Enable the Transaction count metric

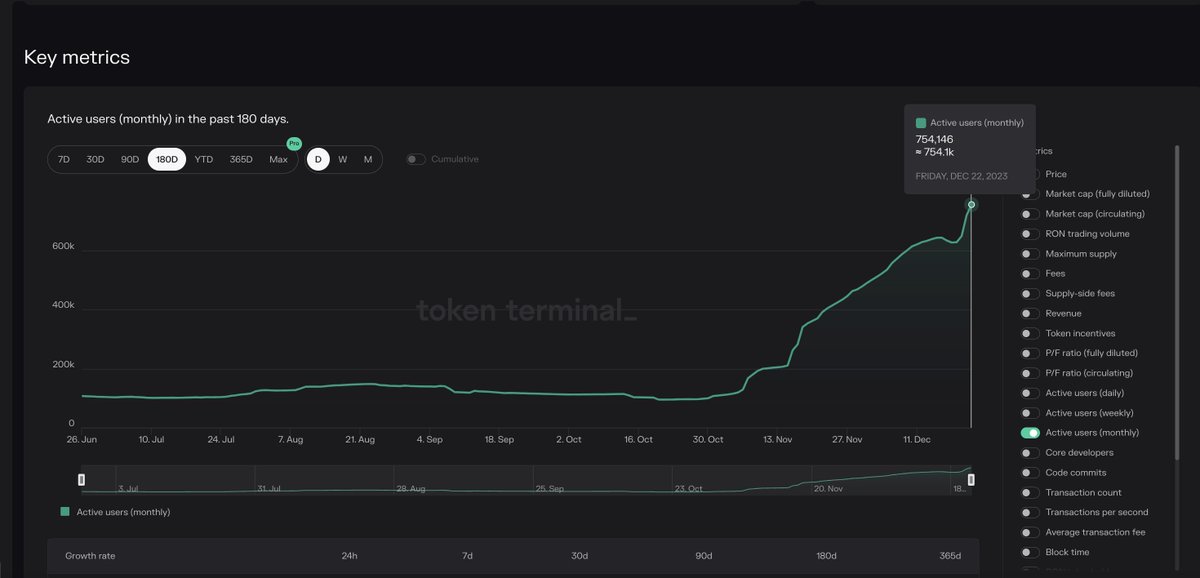tap(1029, 492)
